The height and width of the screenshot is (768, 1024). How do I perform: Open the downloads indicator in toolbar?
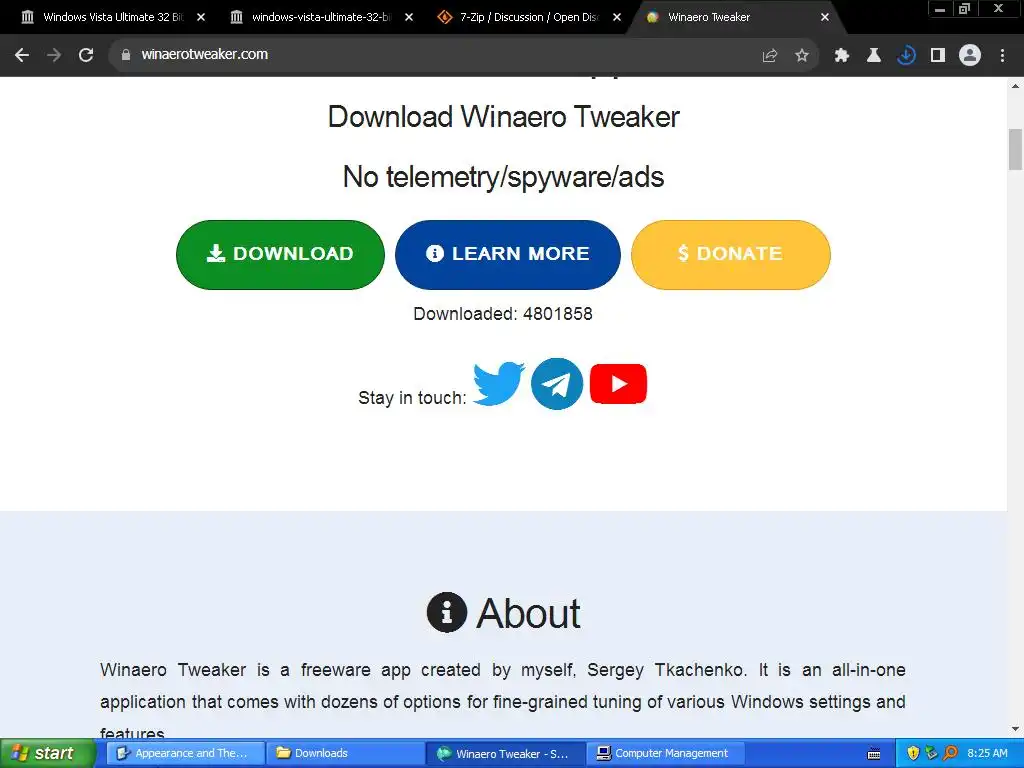tap(906, 56)
